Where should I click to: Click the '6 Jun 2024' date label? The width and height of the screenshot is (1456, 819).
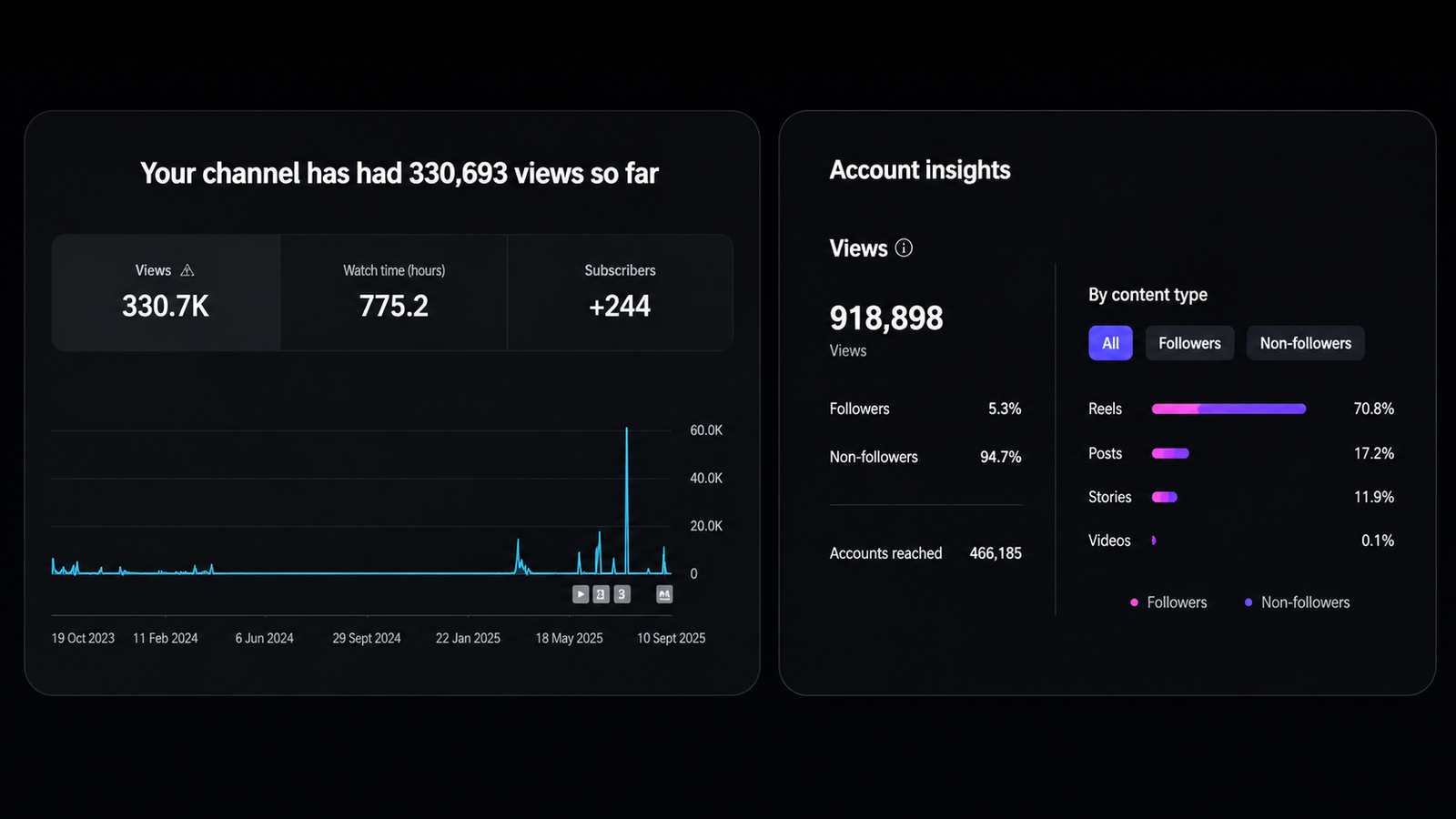click(x=264, y=638)
